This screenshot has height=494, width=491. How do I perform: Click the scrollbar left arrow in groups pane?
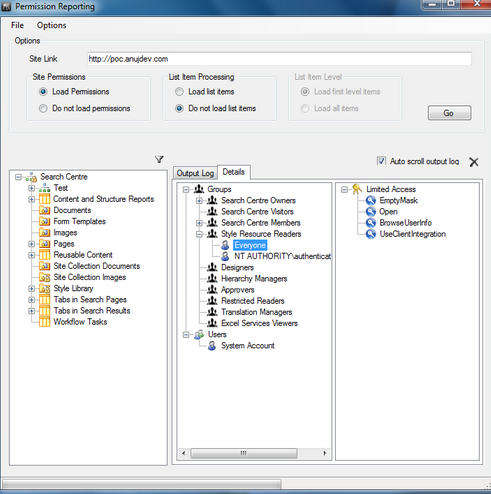pos(184,453)
